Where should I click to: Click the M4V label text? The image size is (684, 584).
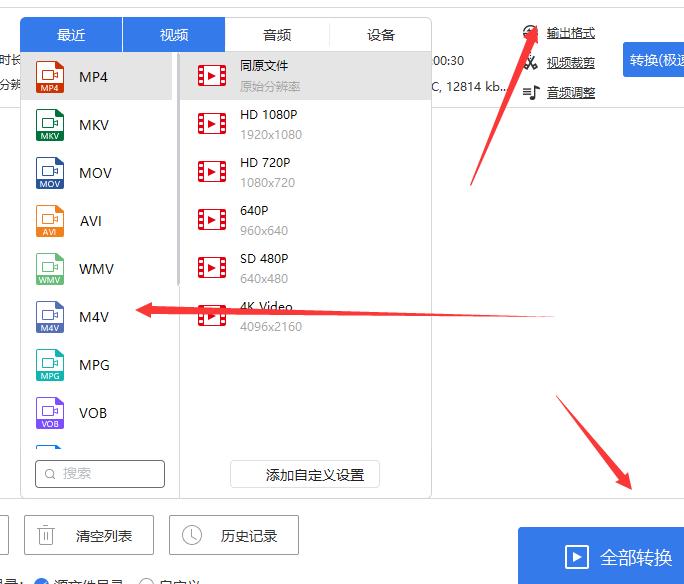94,317
